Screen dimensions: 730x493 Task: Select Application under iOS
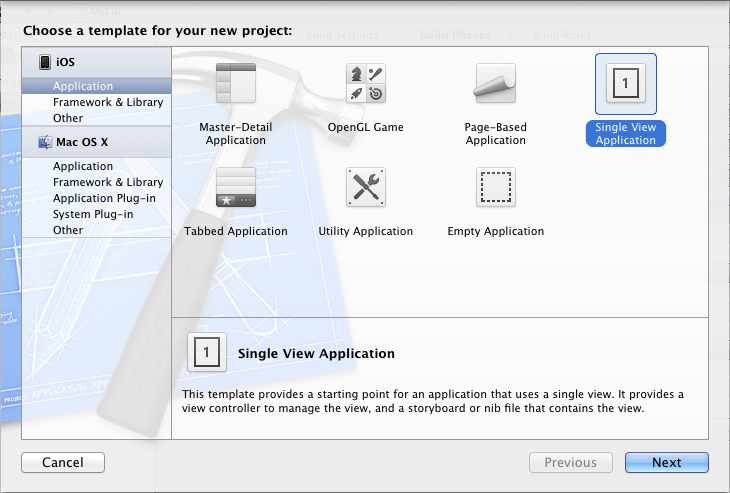(x=96, y=86)
